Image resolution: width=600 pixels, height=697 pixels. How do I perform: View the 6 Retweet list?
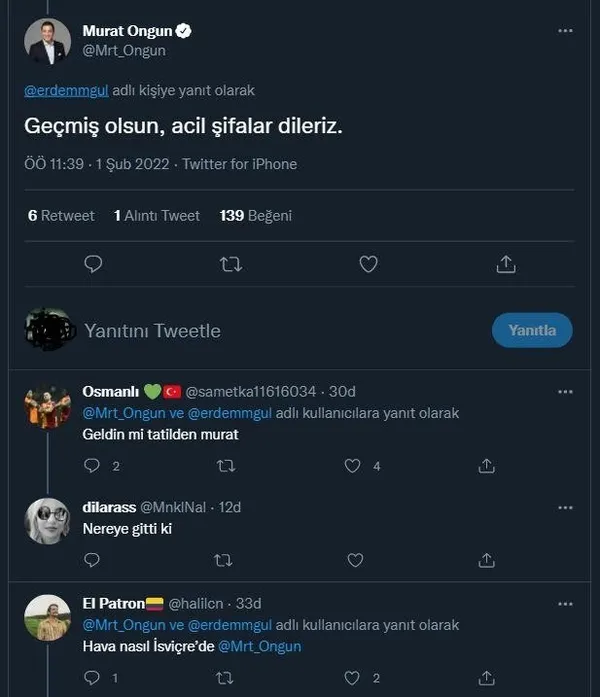(x=61, y=215)
